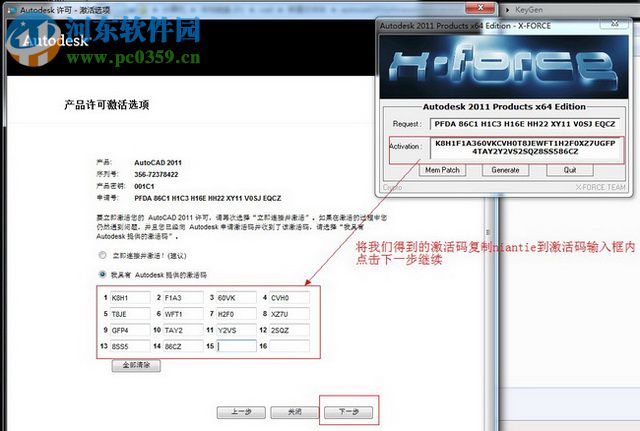This screenshot has width=640, height=431.
Task: Click the KeyGen breadcrumb in the Explorer window
Action: (529, 9)
